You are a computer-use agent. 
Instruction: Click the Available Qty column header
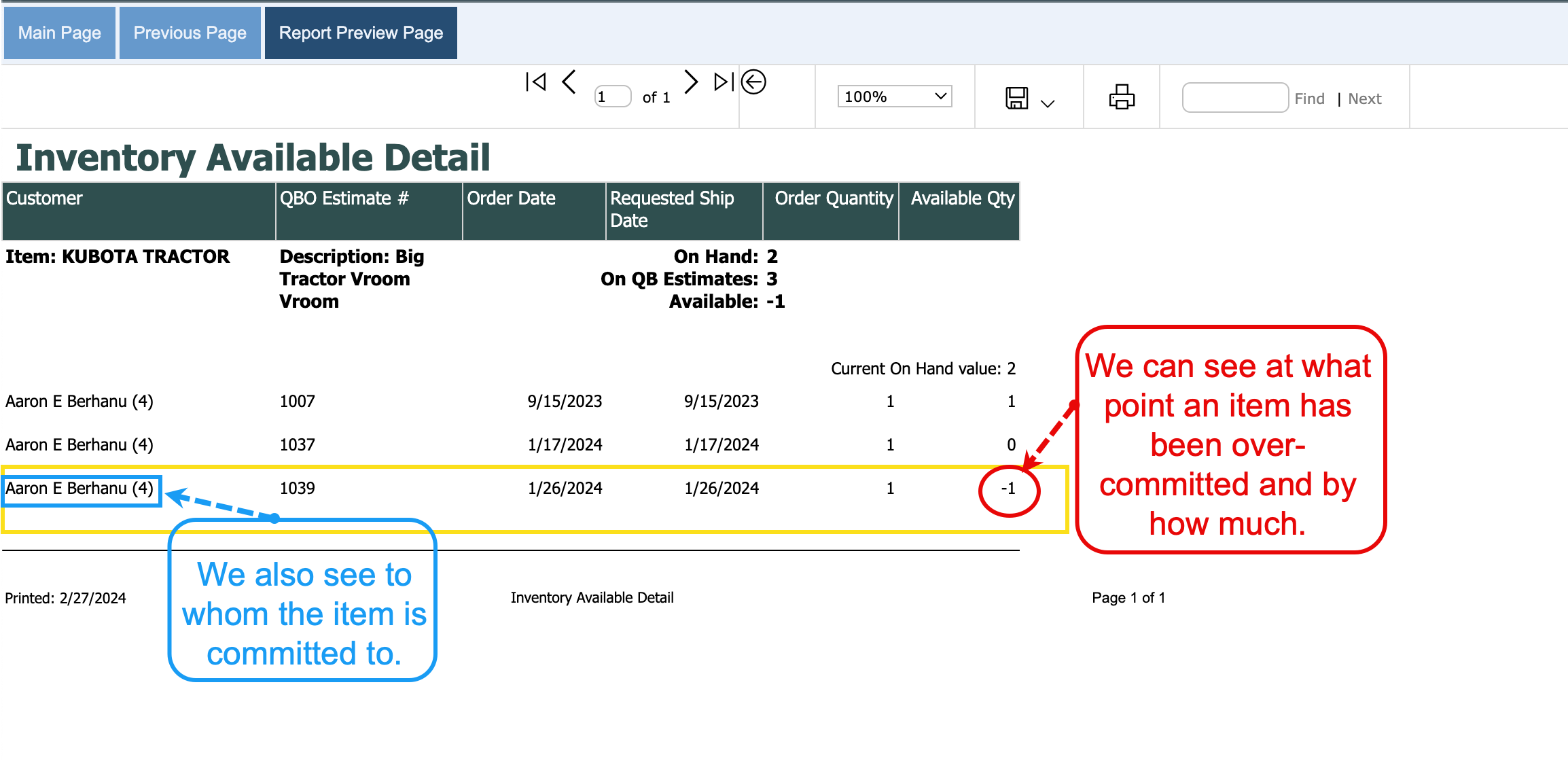click(x=962, y=198)
